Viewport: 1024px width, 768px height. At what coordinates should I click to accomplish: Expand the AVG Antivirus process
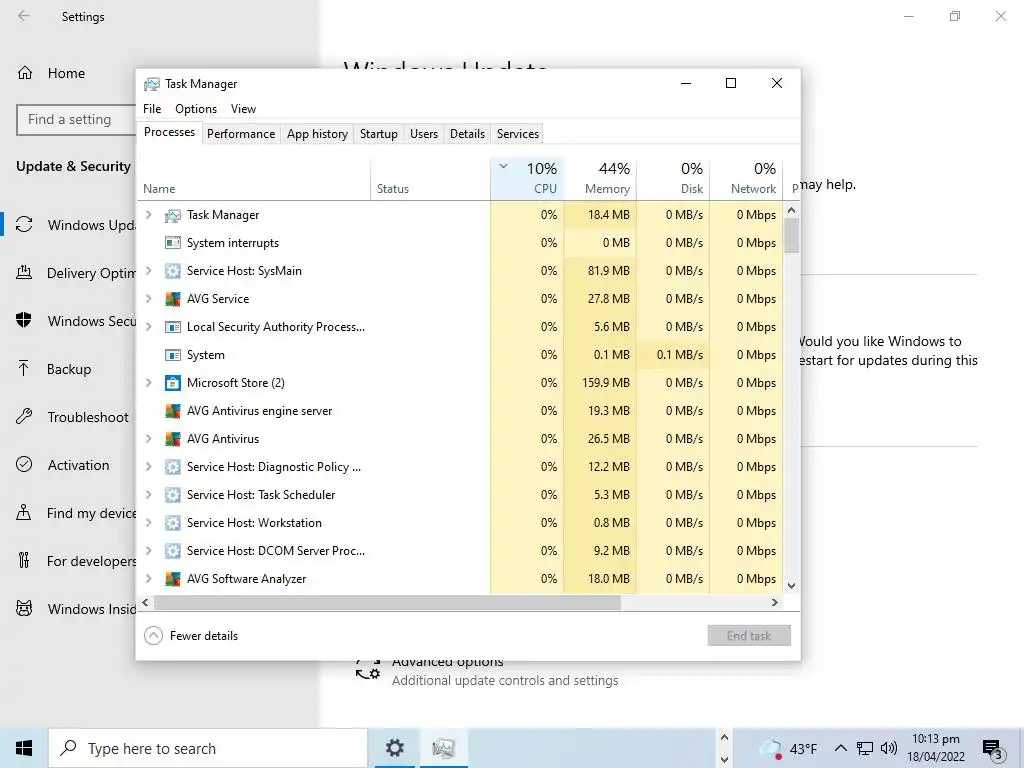click(149, 439)
